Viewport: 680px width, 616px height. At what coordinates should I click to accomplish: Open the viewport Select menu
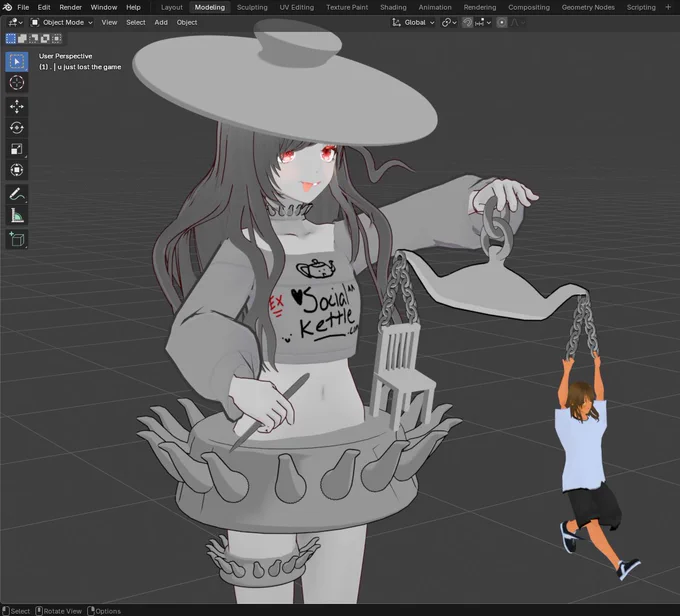[x=136, y=23]
